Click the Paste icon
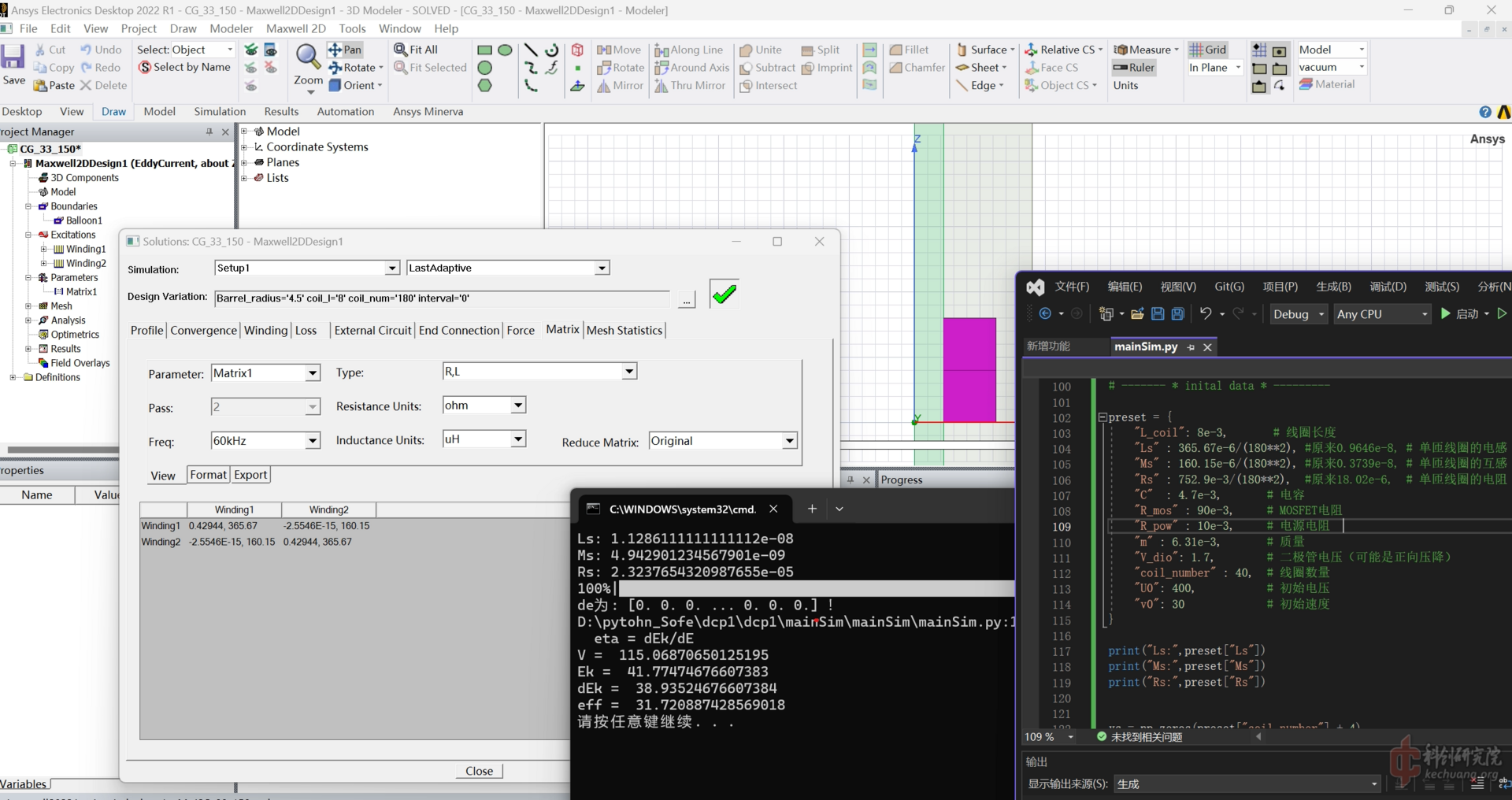The height and width of the screenshot is (800, 1512). 40,86
